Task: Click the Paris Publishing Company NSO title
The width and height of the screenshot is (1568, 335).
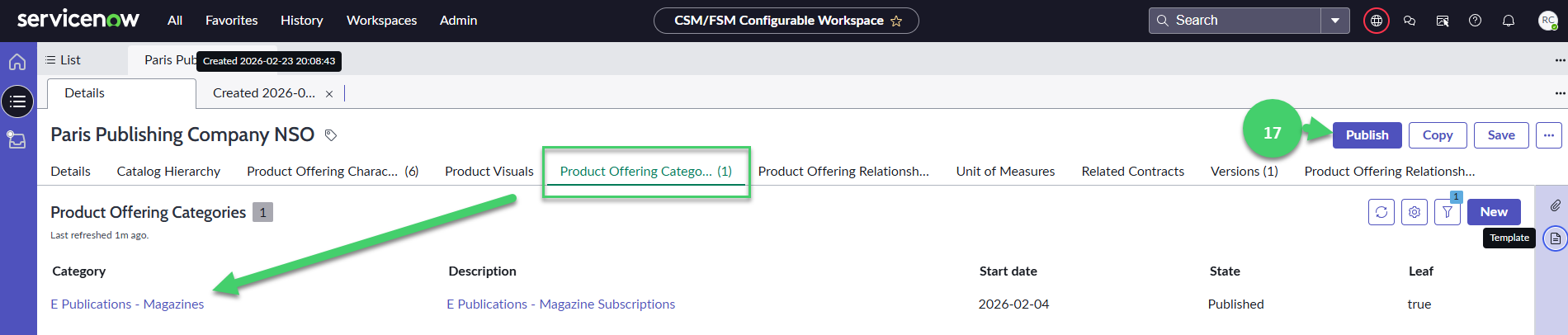Action: point(182,134)
